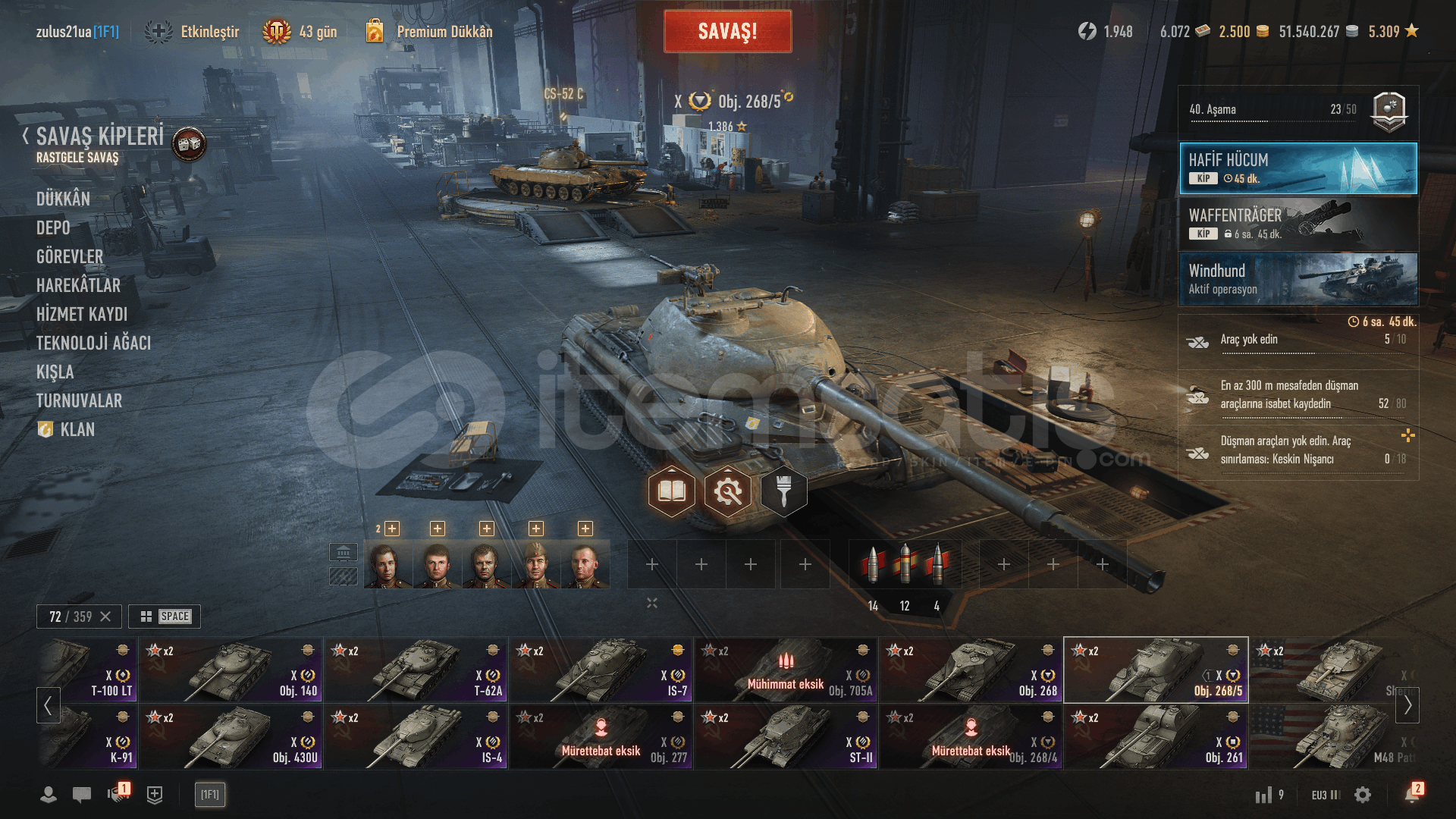Start the battle with SAVAŞ! button
1456x819 pixels.
728,31
